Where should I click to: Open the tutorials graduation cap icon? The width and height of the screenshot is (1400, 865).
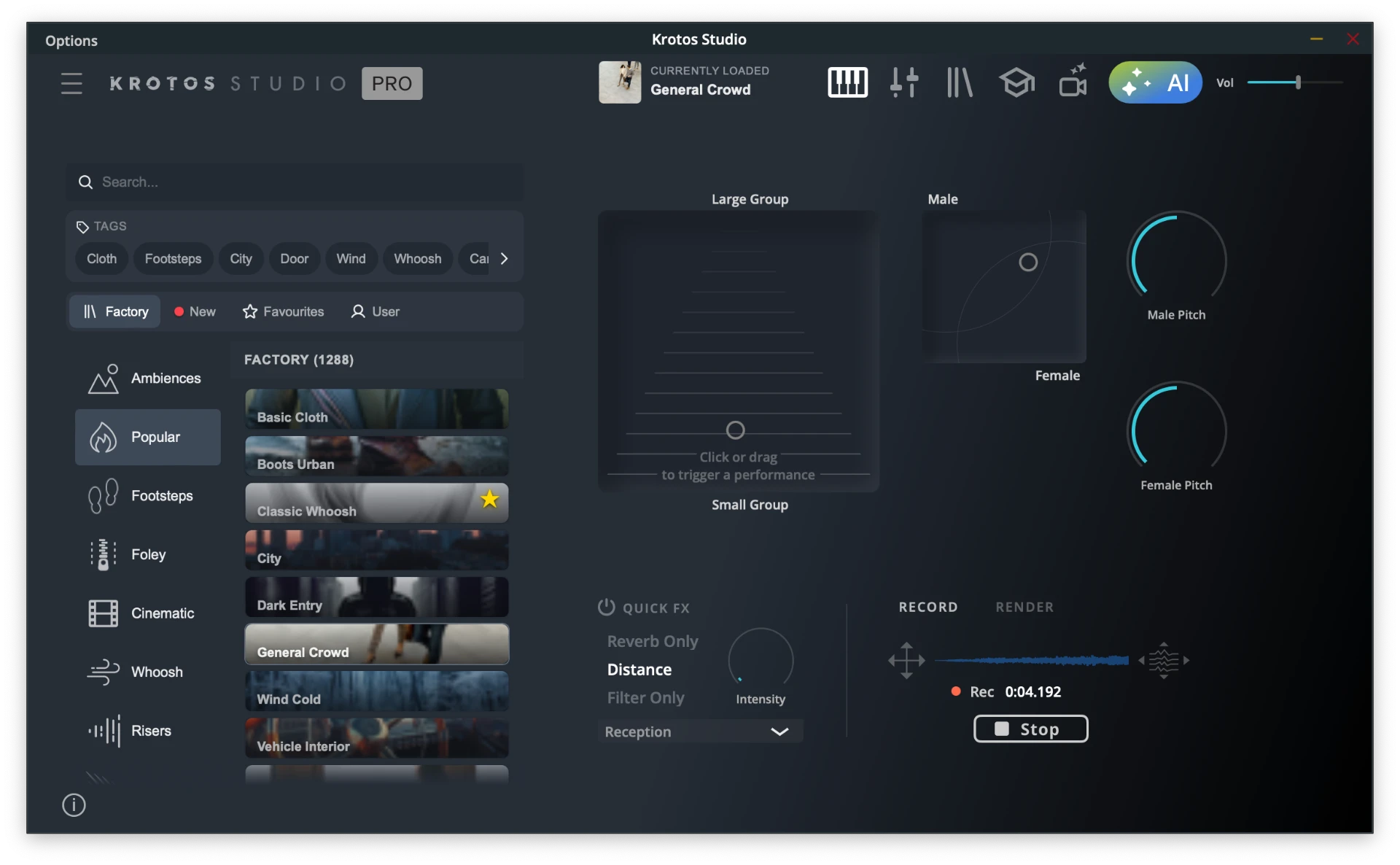[1016, 82]
